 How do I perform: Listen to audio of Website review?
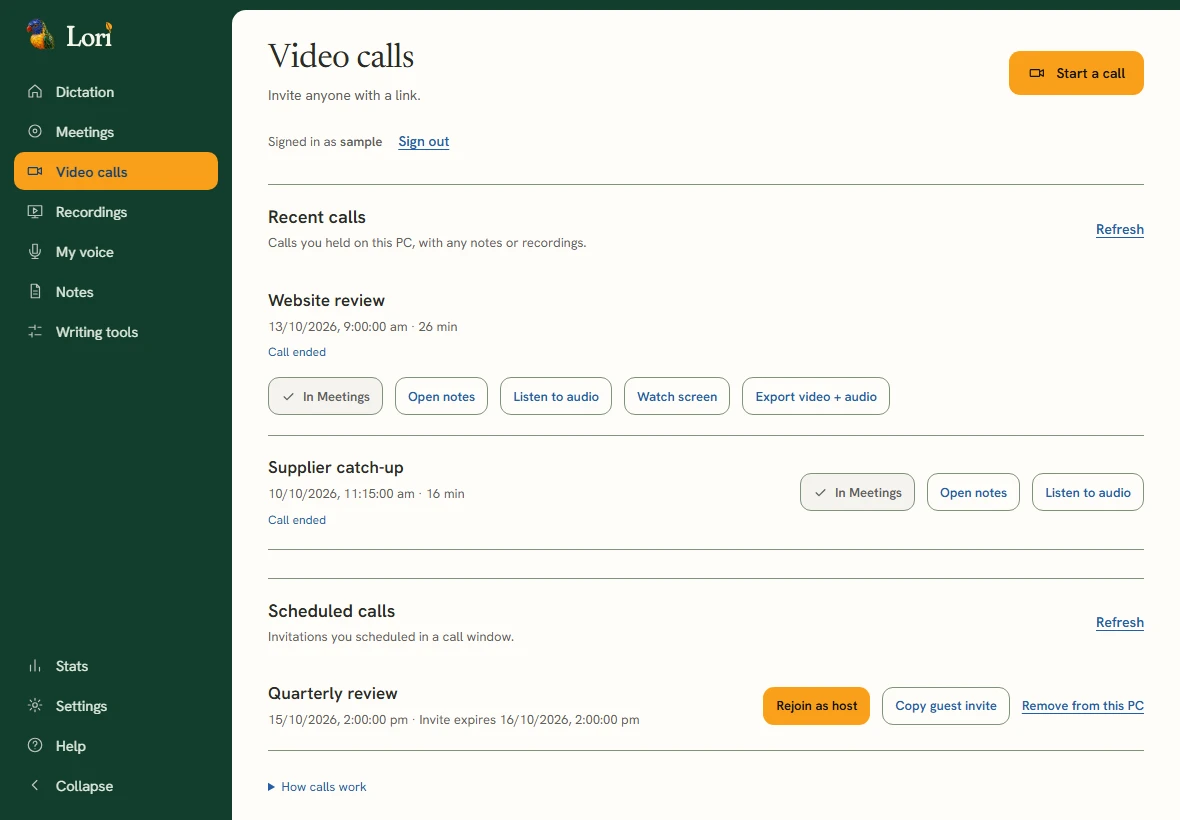556,396
